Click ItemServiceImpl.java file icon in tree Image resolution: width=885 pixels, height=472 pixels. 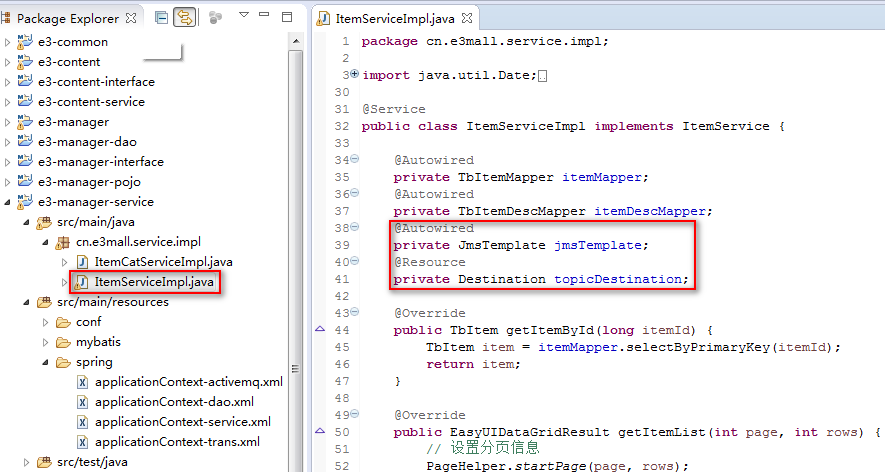click(x=82, y=282)
